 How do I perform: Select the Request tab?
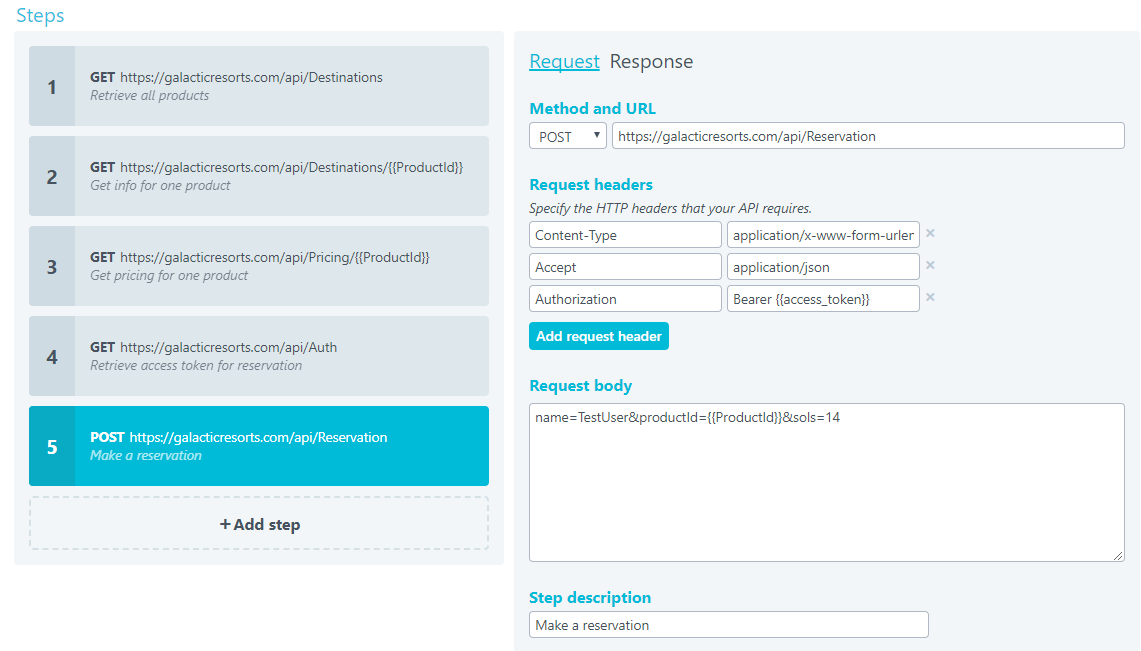click(564, 62)
